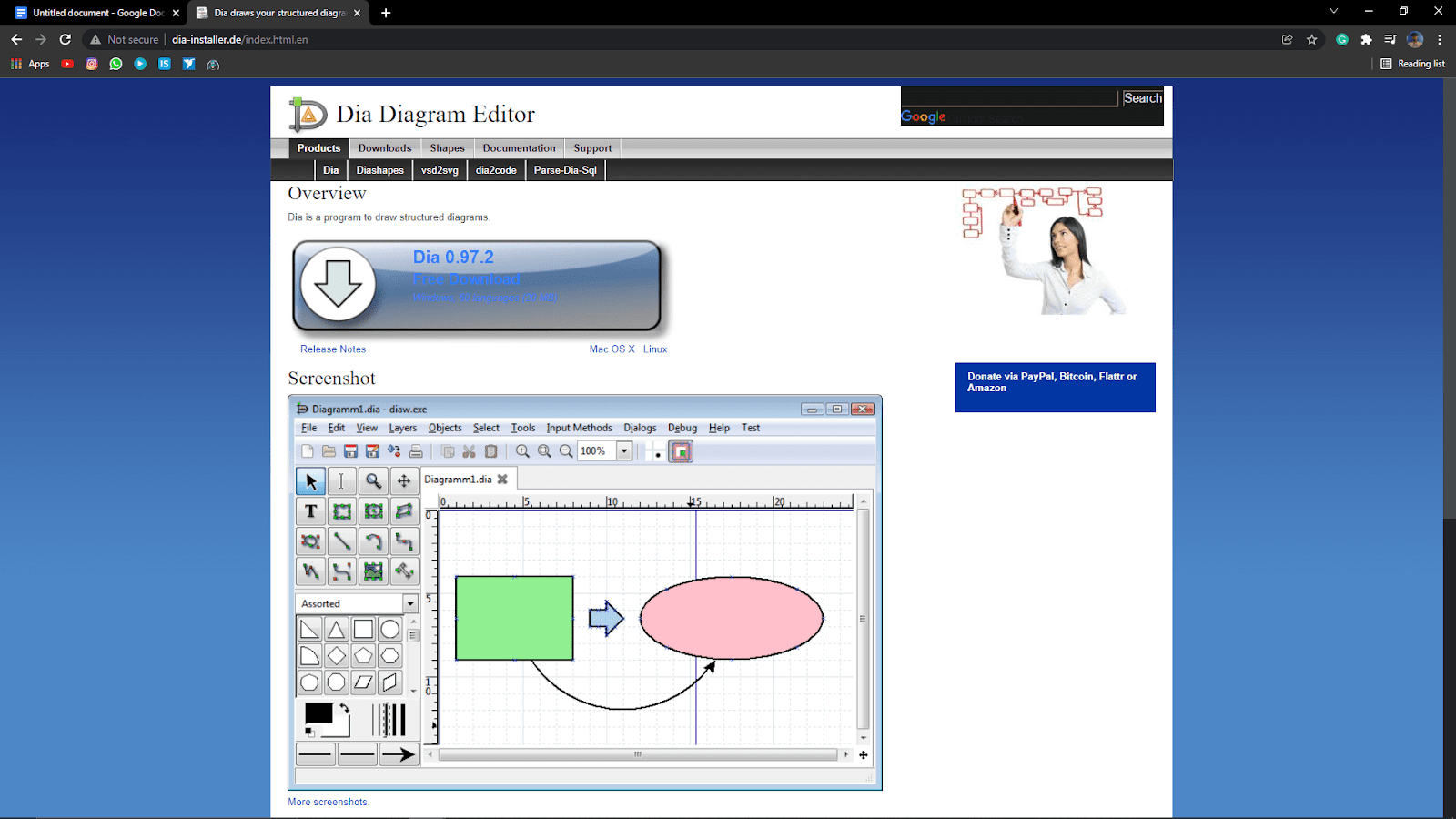Open the Chrome three-dot menu

1440,39
